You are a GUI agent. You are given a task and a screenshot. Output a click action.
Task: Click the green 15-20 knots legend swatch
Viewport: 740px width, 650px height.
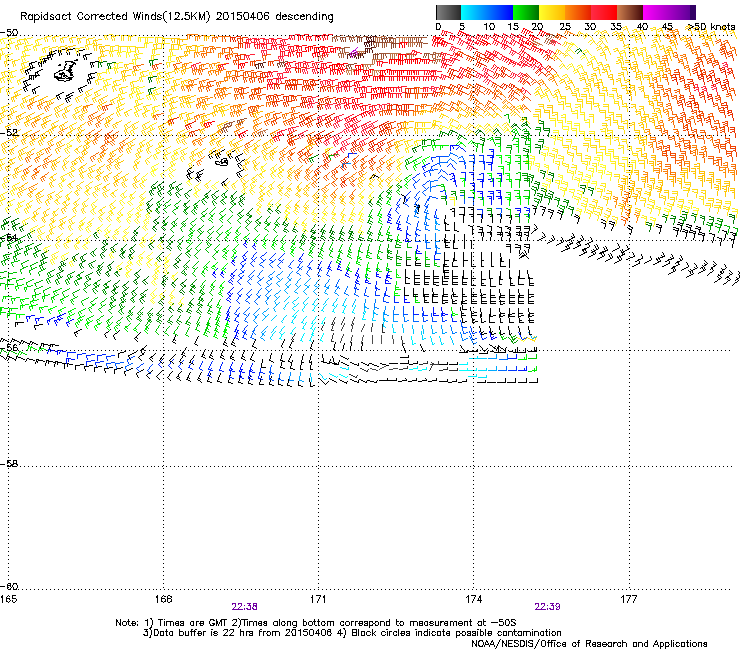coord(526,12)
